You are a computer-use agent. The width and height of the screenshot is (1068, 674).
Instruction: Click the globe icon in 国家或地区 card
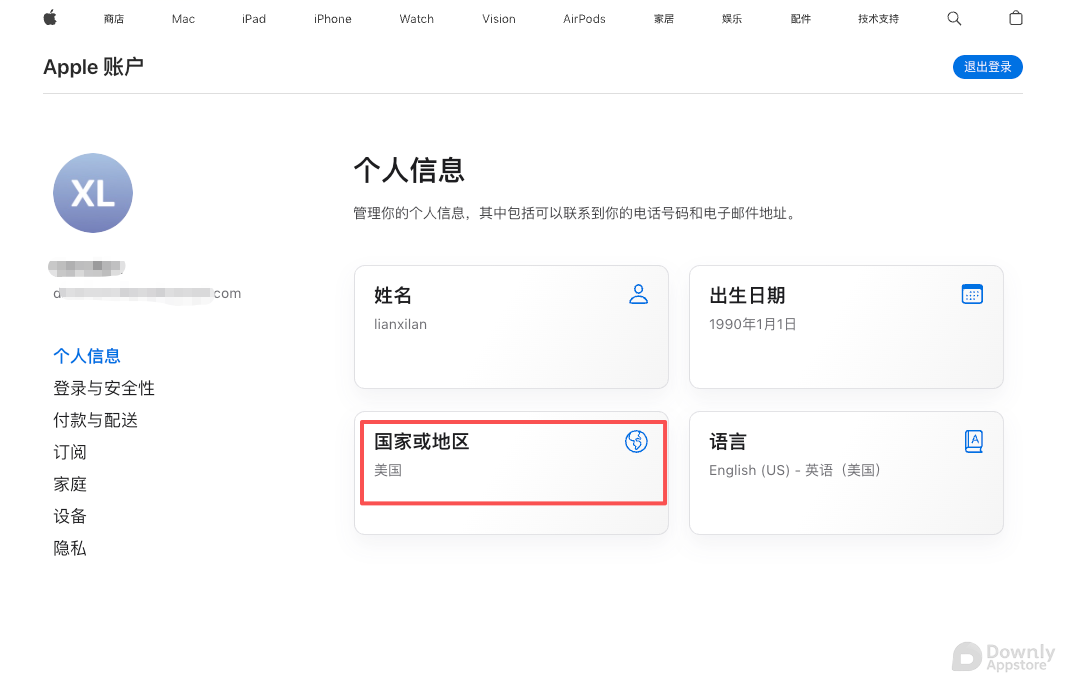[636, 441]
